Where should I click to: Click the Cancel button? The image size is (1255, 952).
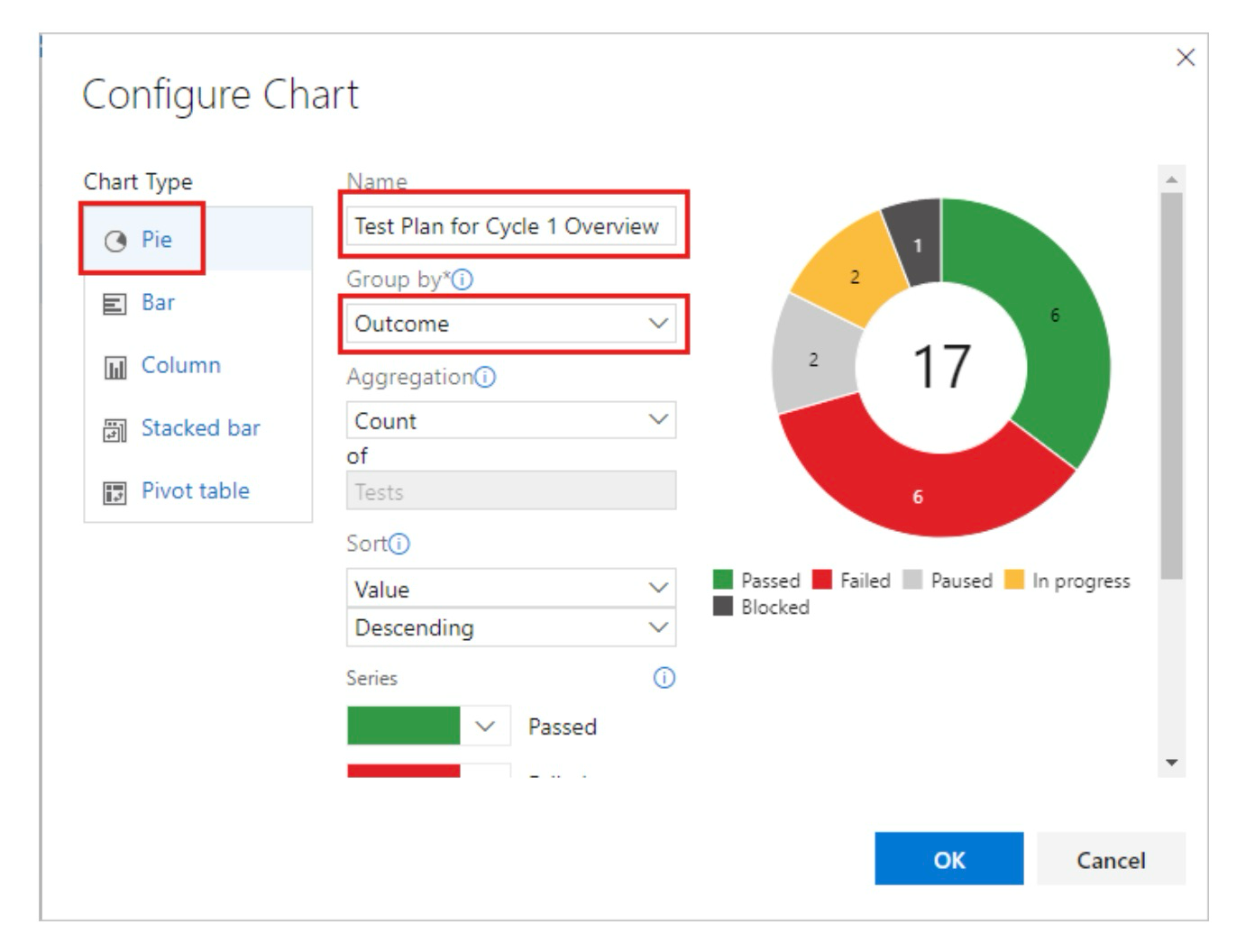(x=1110, y=859)
